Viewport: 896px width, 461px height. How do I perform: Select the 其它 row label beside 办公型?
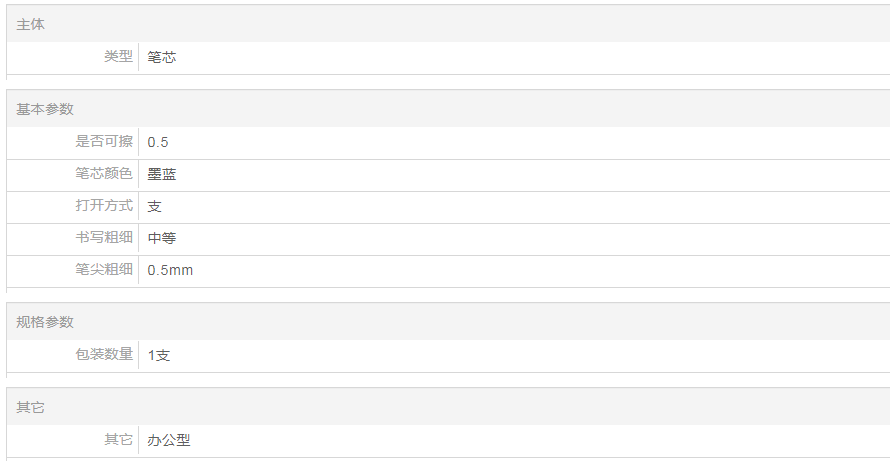click(118, 439)
